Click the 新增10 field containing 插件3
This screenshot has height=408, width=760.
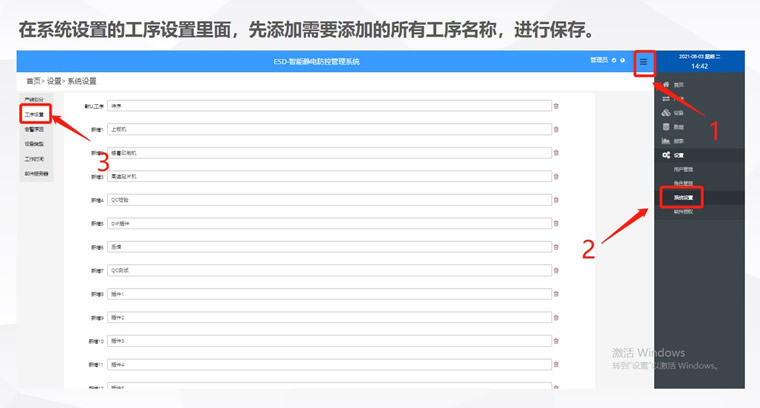click(329, 341)
